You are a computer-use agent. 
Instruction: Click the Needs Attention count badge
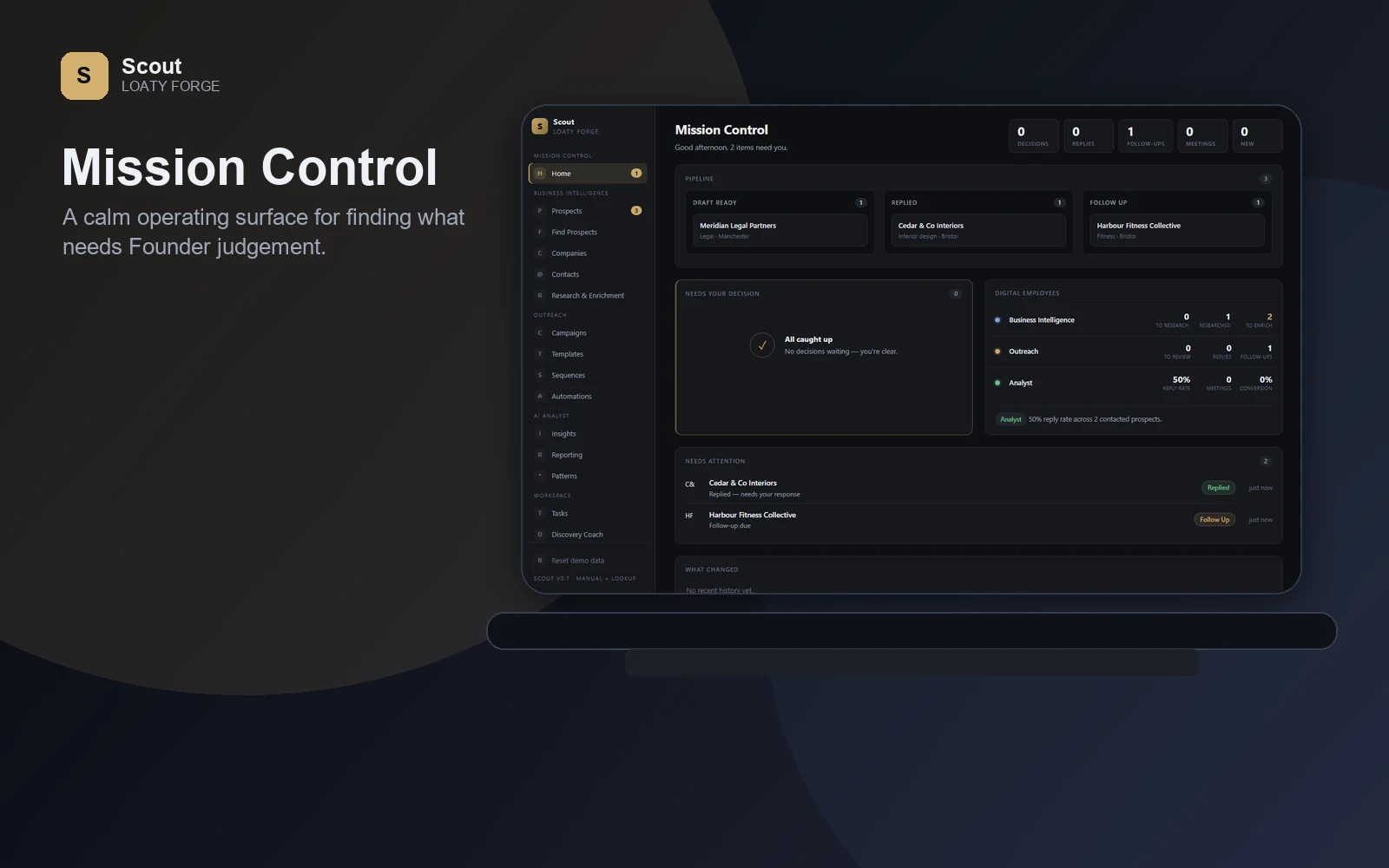[1266, 461]
